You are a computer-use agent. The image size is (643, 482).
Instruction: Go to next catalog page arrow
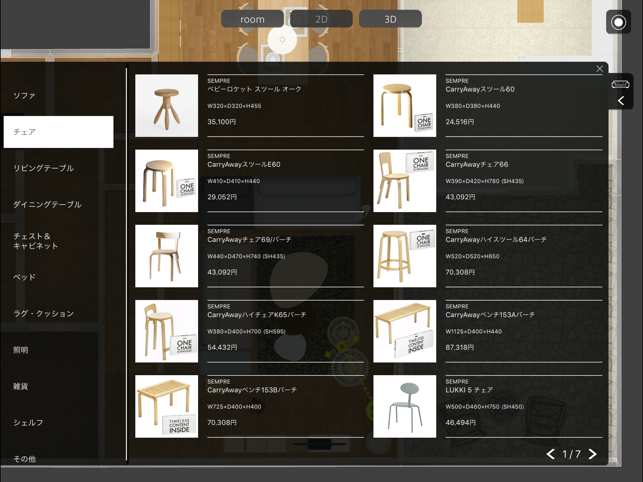point(593,454)
